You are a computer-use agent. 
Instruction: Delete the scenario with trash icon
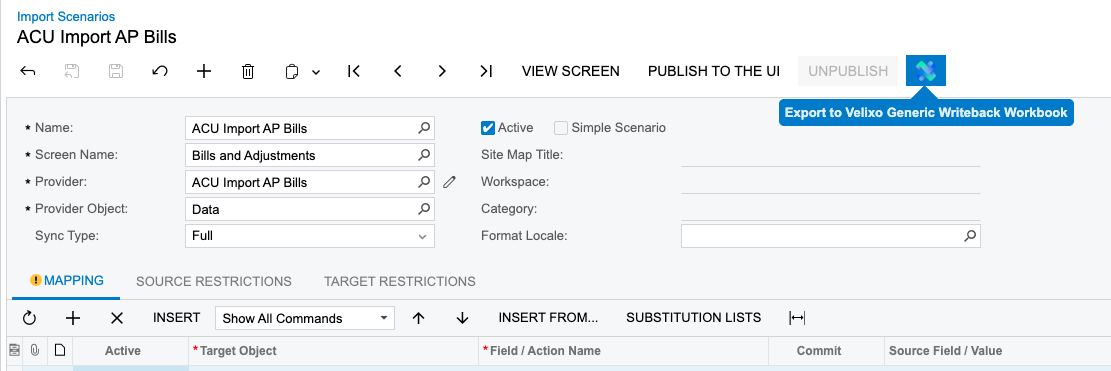pyautogui.click(x=248, y=71)
